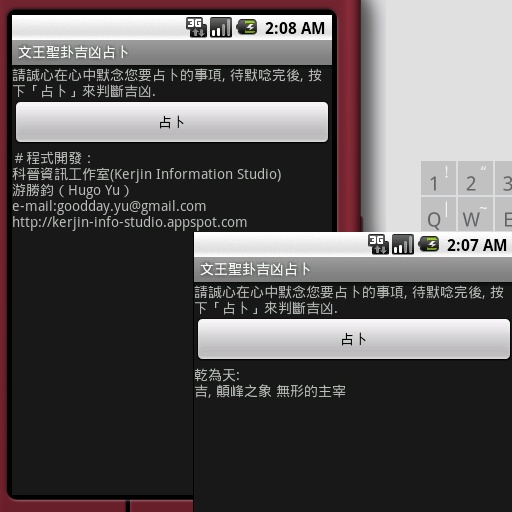Tap the 占卜 button in the 2:08 AM screen

(x=172, y=122)
